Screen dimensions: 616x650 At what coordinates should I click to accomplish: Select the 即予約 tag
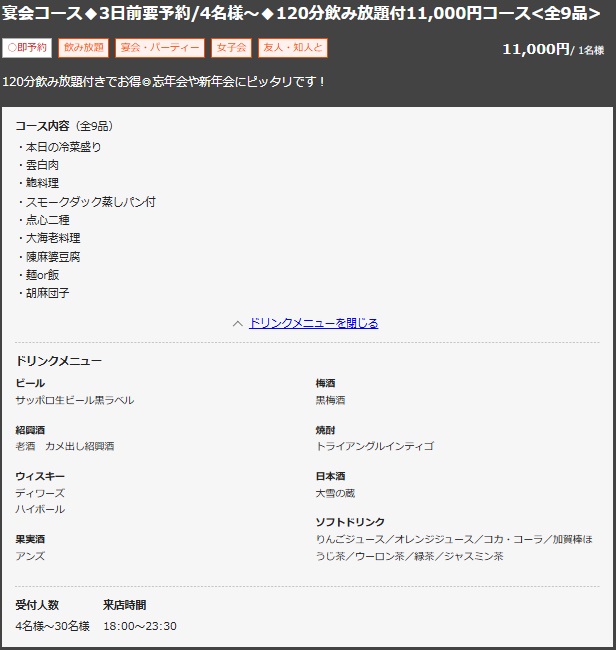click(27, 48)
